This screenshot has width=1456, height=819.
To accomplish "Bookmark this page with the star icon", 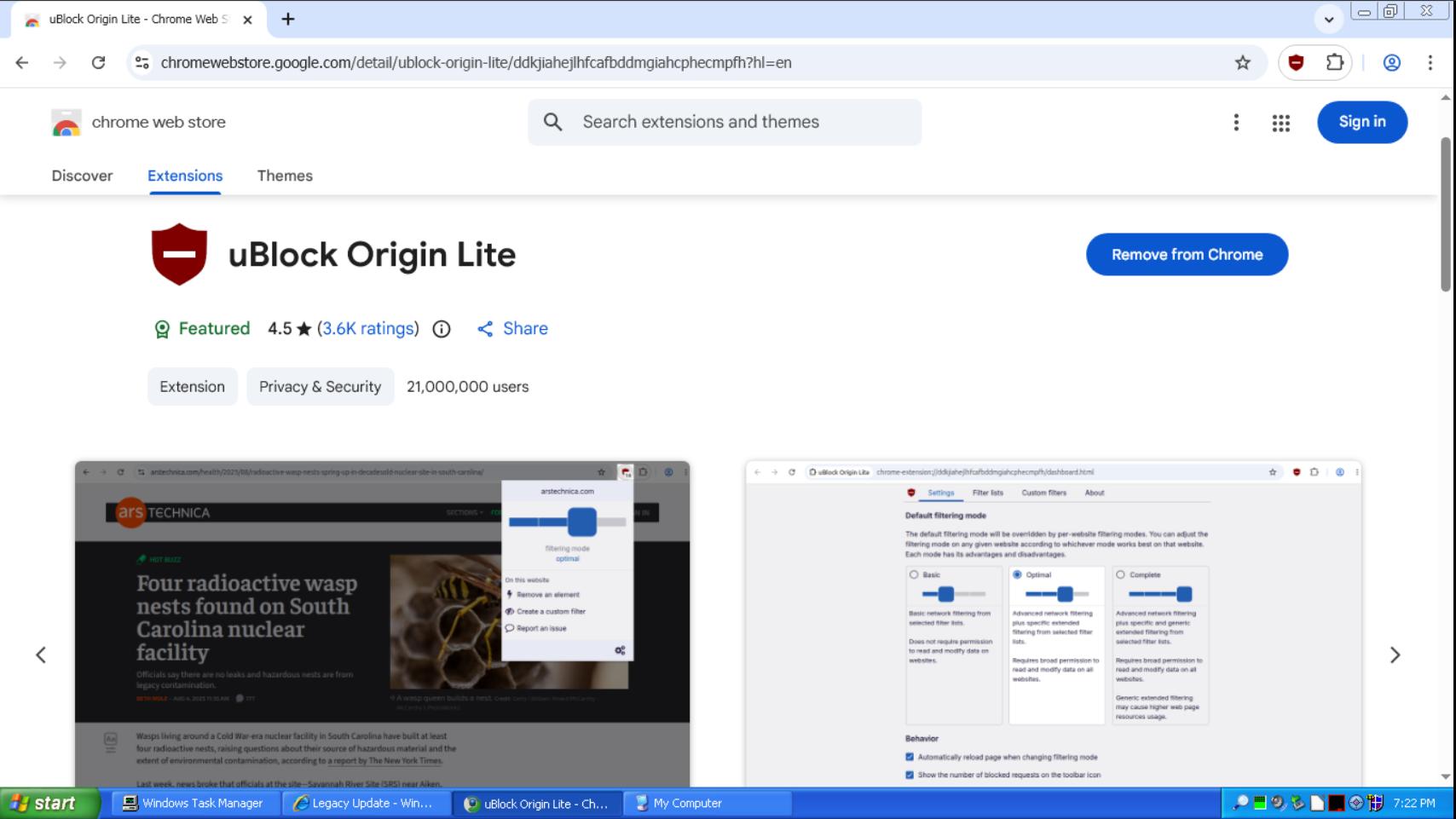I will coord(1243,62).
